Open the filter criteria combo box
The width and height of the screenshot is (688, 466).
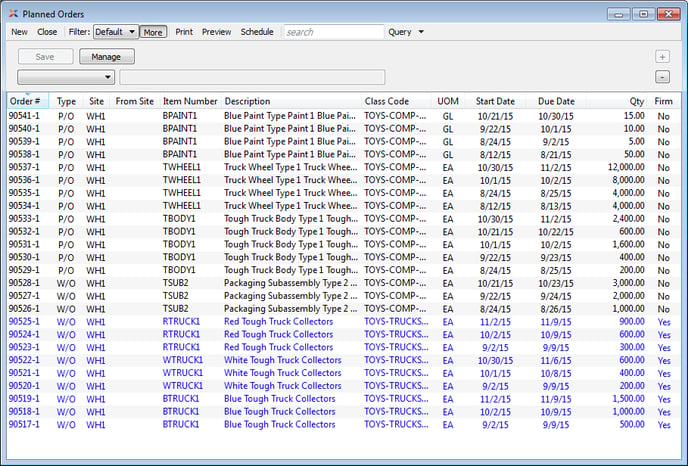[x=66, y=77]
